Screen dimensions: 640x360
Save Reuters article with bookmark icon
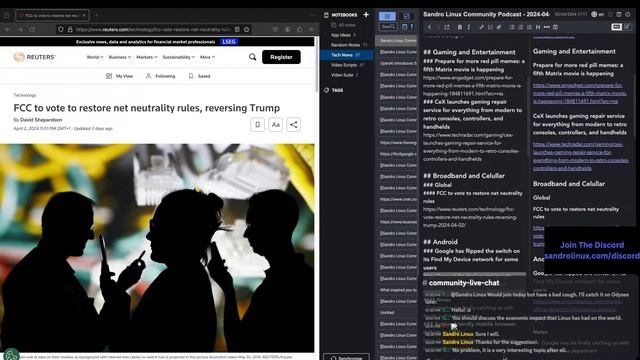point(258,124)
